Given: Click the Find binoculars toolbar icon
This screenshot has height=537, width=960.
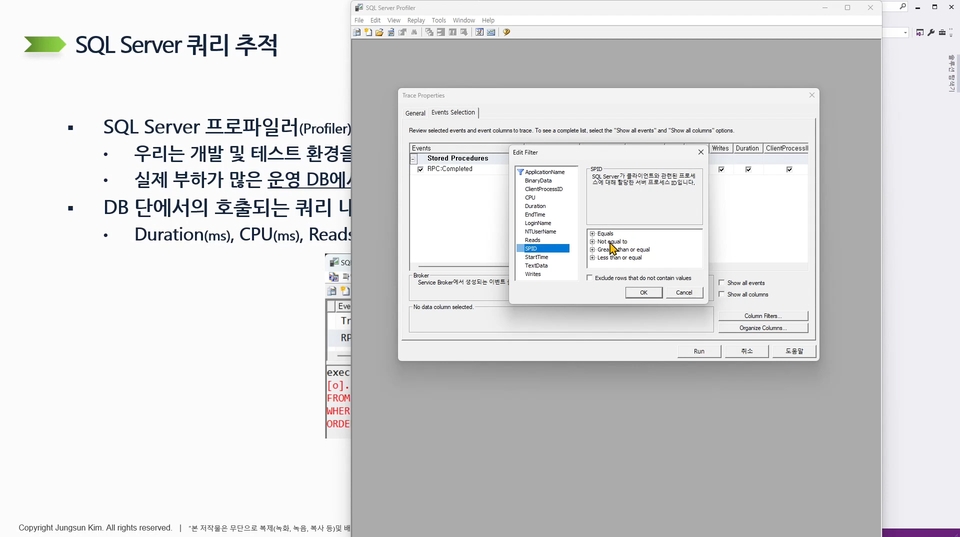Looking at the screenshot, I should [414, 32].
